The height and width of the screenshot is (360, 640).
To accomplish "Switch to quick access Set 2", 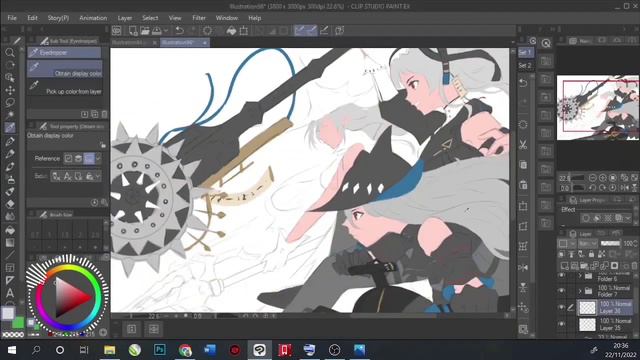I will click(525, 65).
